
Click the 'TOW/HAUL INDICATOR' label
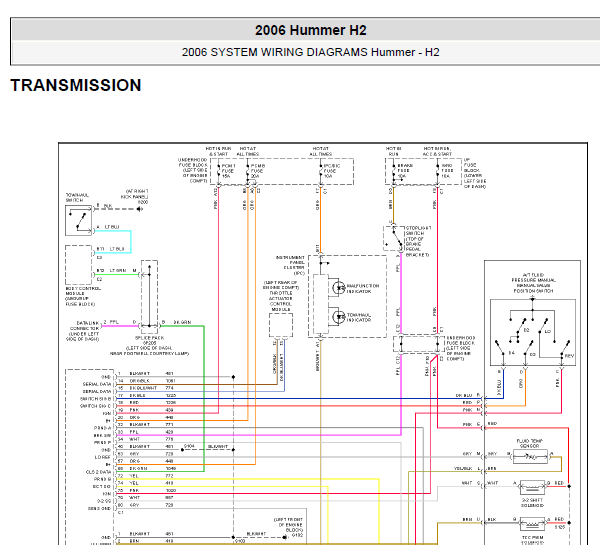359,317
